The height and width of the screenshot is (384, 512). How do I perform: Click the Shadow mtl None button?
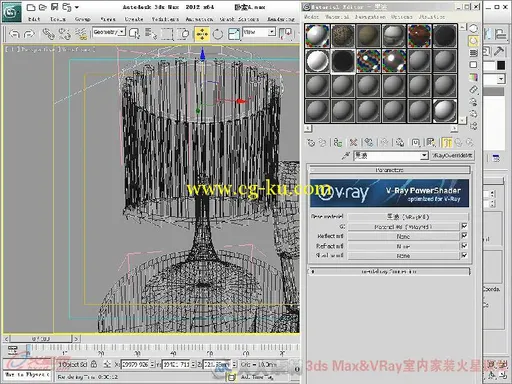[x=403, y=256]
